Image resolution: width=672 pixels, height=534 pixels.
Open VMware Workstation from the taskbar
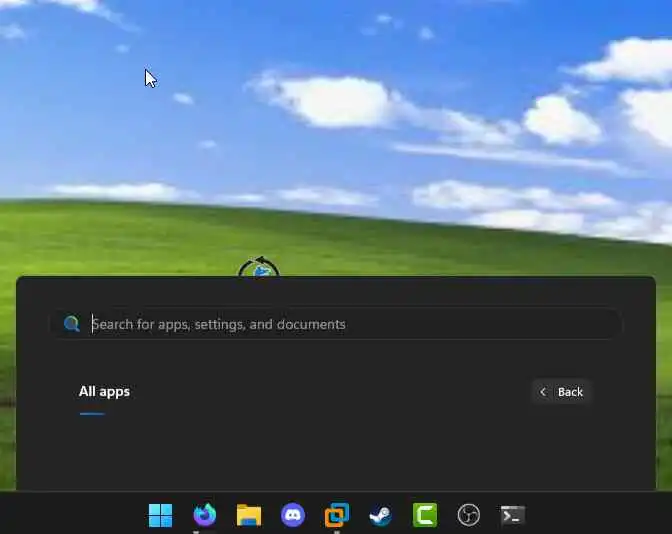pos(337,515)
